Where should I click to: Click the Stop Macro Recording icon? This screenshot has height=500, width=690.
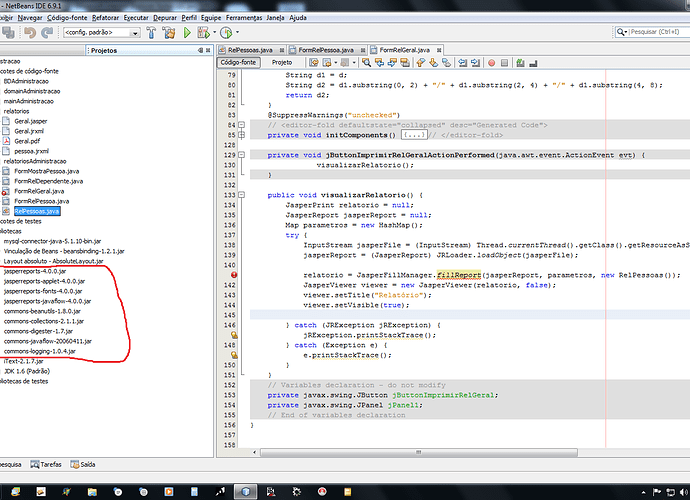[x=505, y=63]
